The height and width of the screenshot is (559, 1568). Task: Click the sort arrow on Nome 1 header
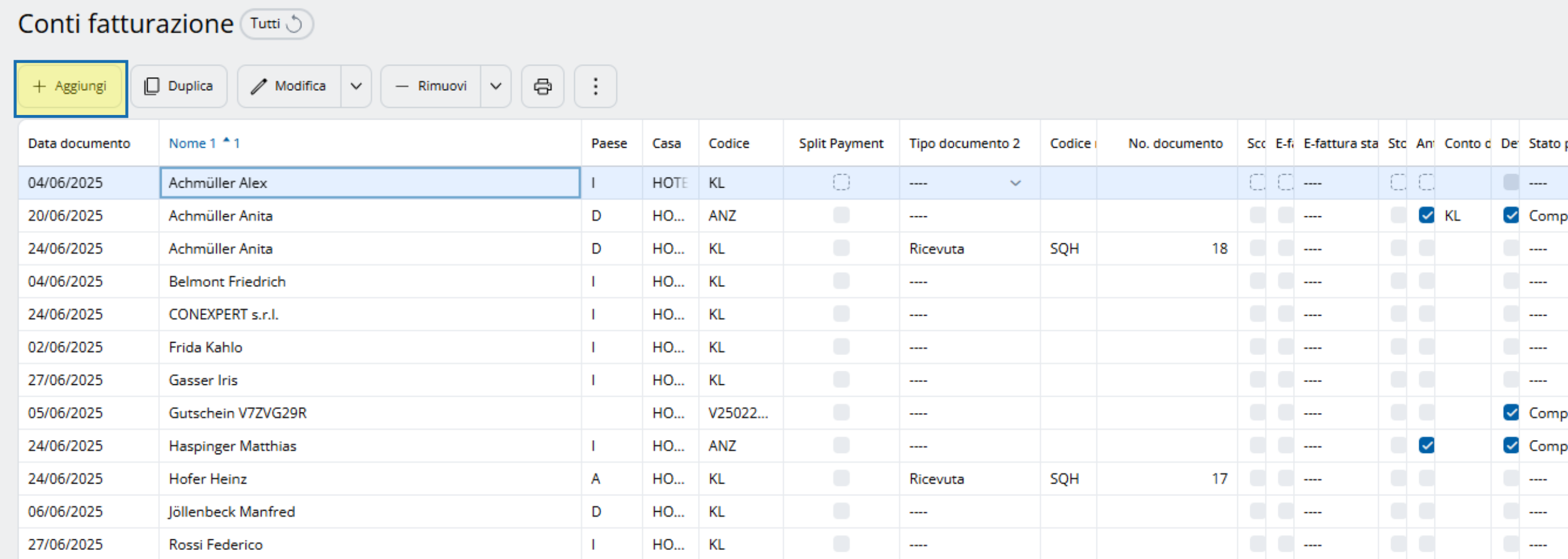click(226, 141)
